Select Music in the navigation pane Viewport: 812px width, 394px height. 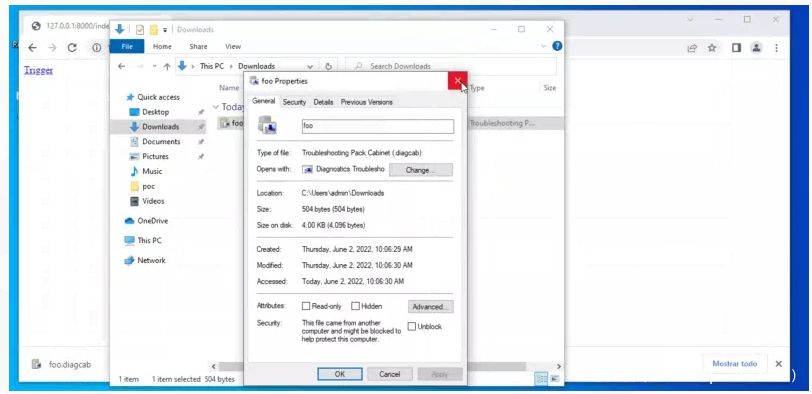point(152,171)
